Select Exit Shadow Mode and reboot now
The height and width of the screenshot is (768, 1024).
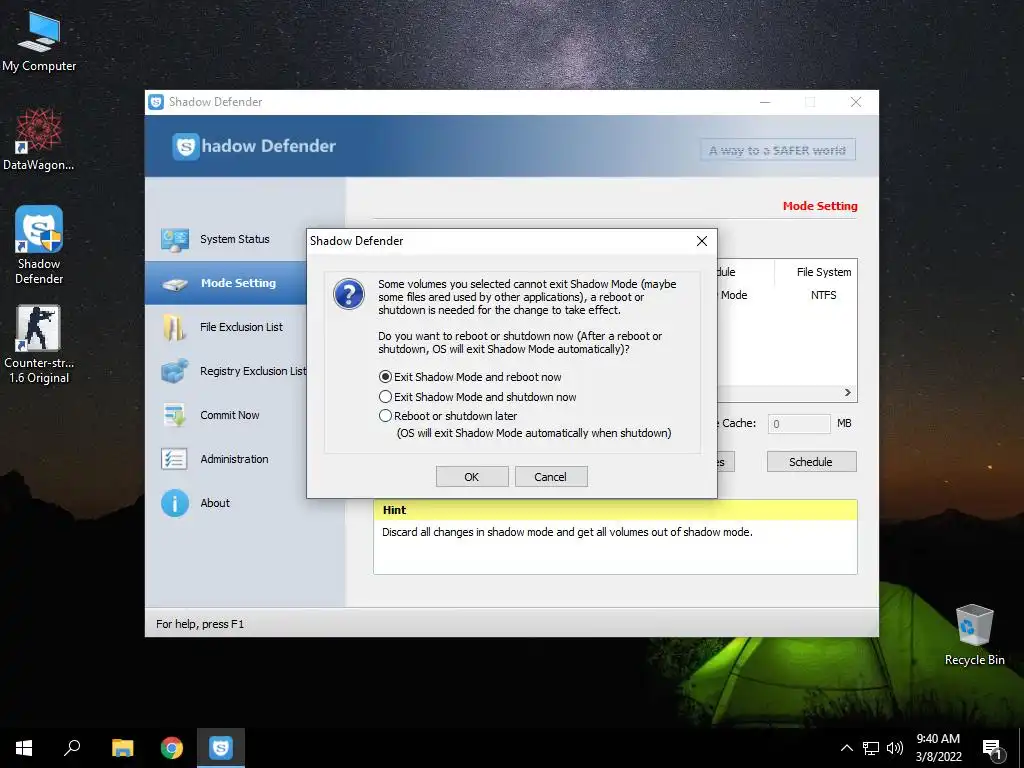(470, 377)
